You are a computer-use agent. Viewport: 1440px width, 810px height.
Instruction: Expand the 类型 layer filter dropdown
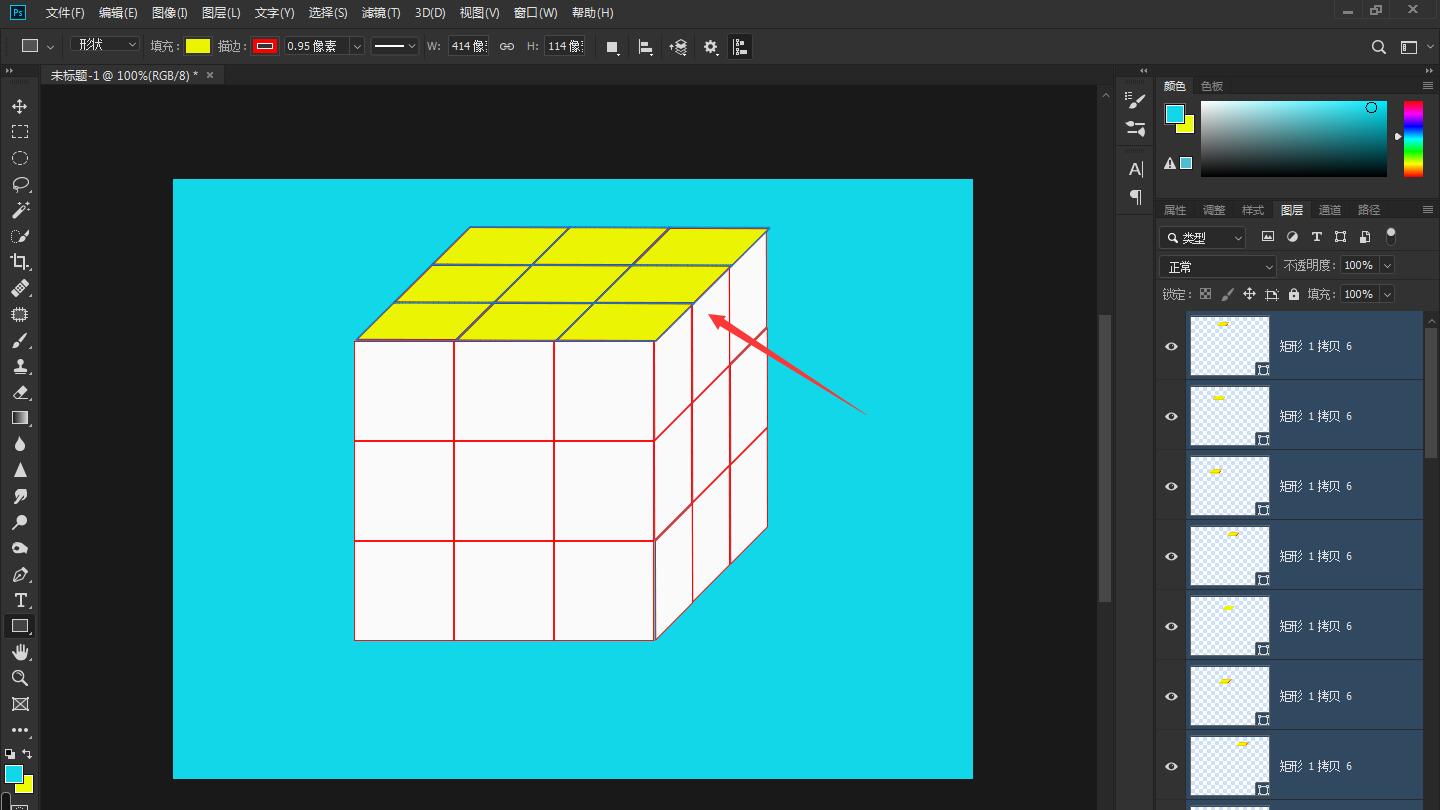pyautogui.click(x=1203, y=237)
